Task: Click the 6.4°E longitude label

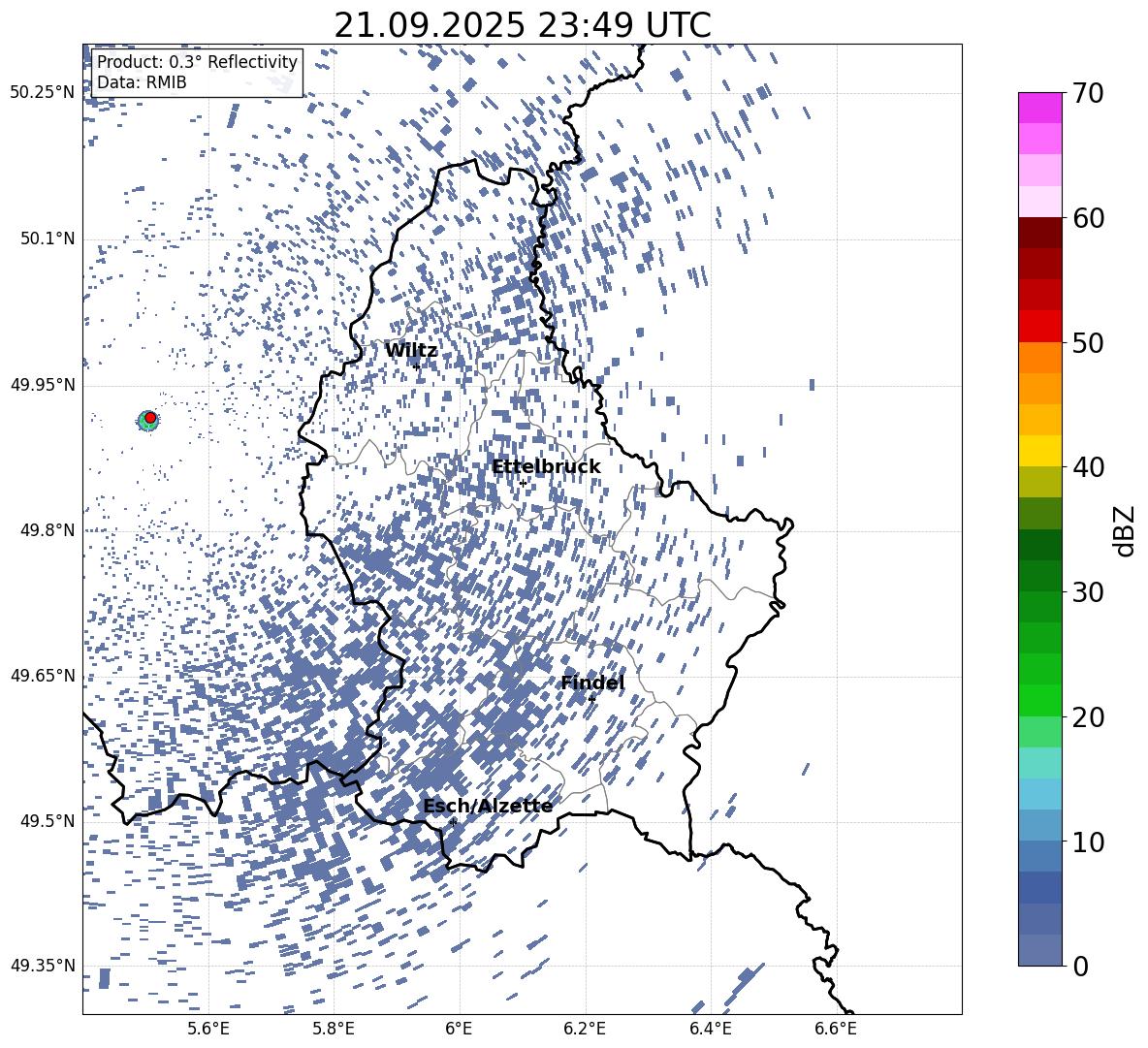Action: click(x=711, y=1029)
